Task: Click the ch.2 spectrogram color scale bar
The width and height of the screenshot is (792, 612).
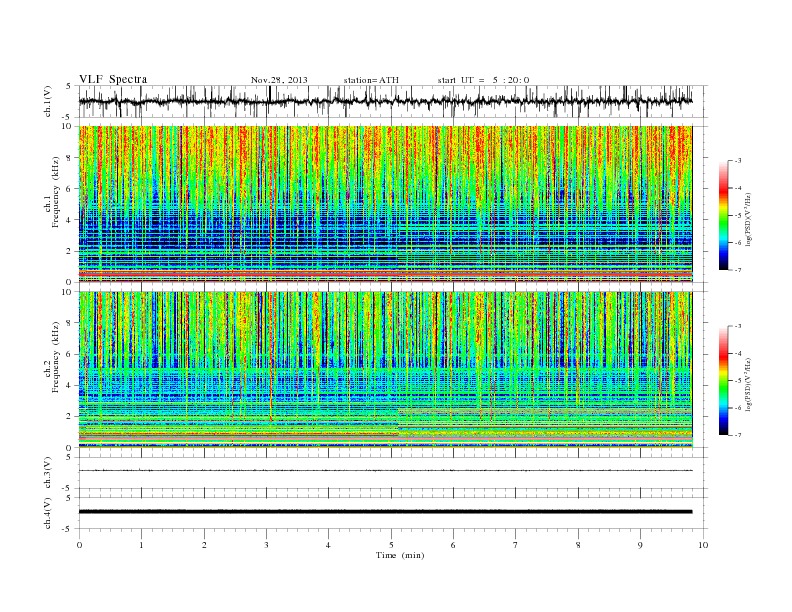Action: tap(724, 380)
